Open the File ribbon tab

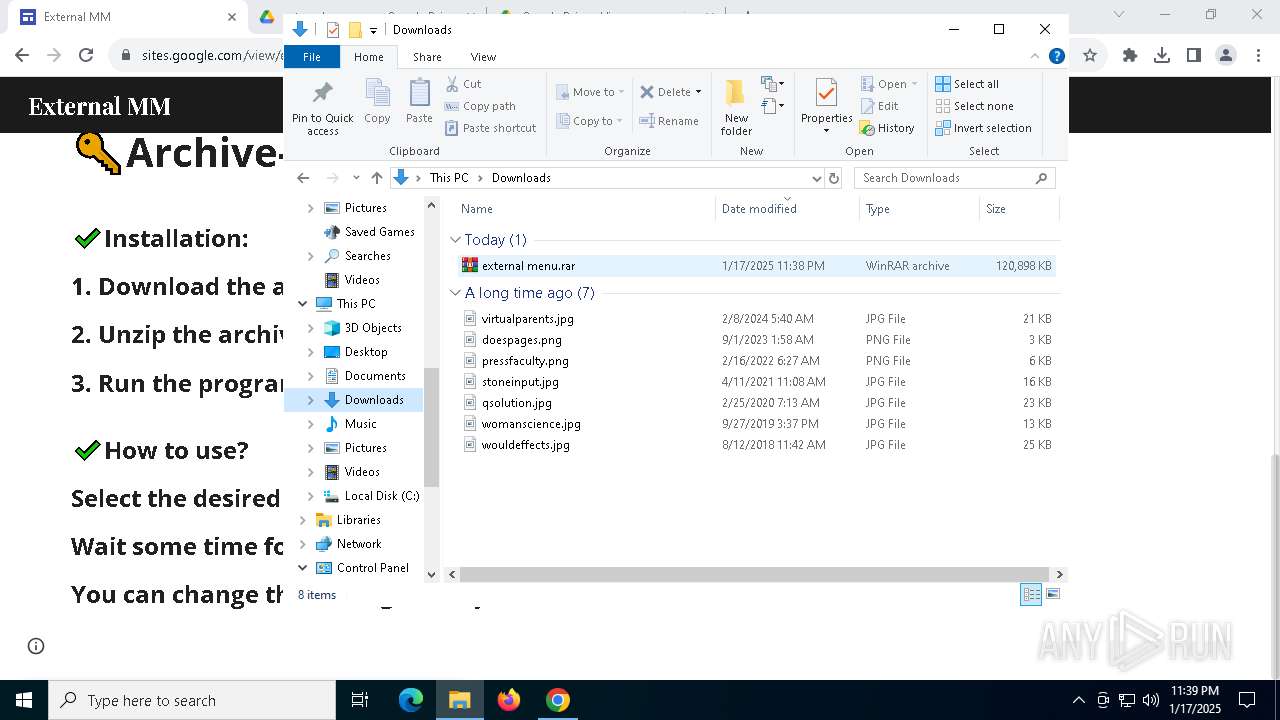click(312, 57)
